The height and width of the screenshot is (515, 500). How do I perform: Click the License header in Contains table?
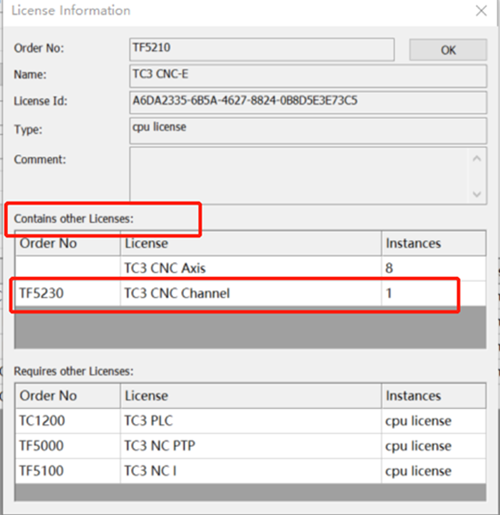[251, 243]
